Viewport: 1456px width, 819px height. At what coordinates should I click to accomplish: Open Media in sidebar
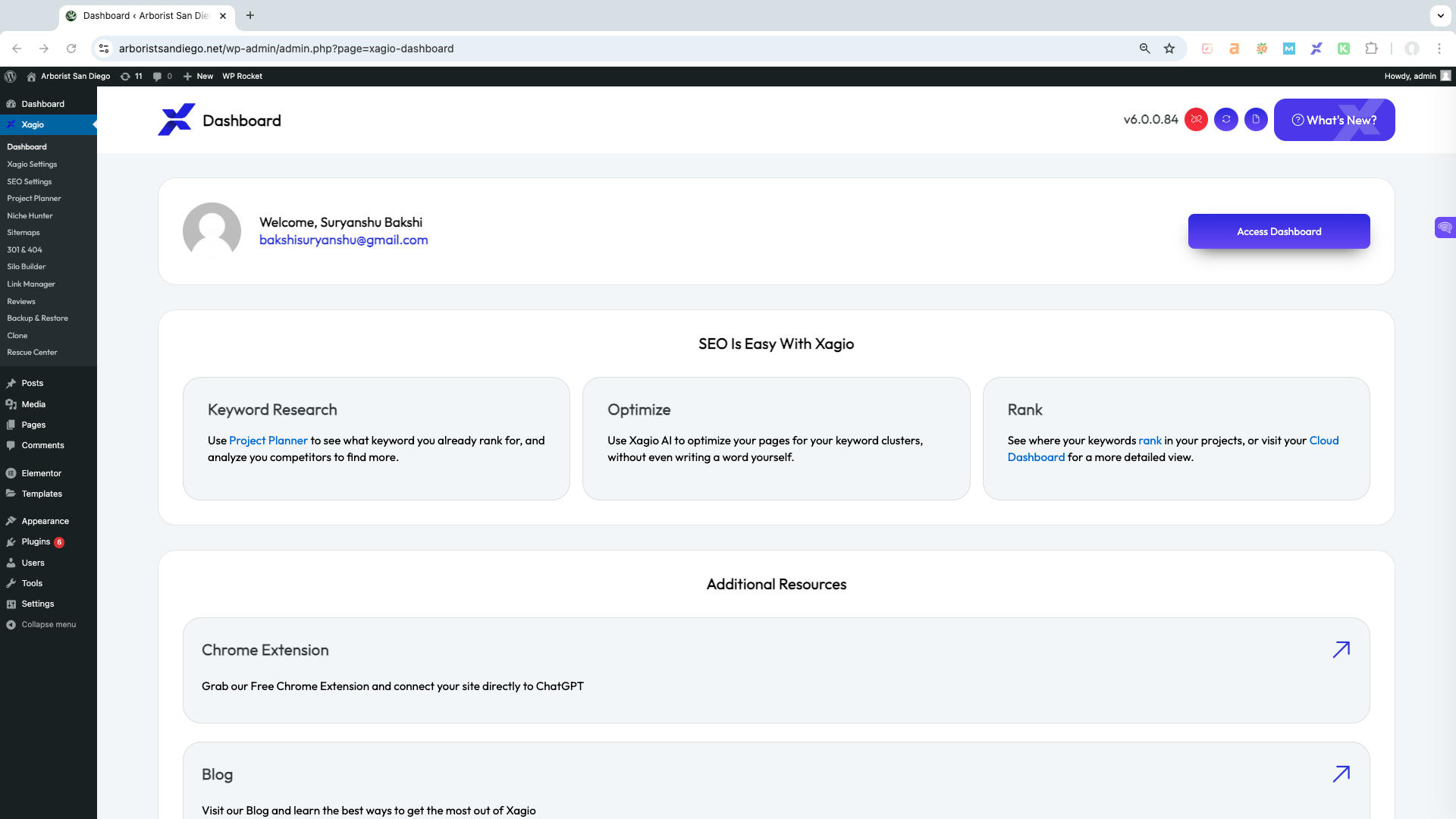pos(49,404)
